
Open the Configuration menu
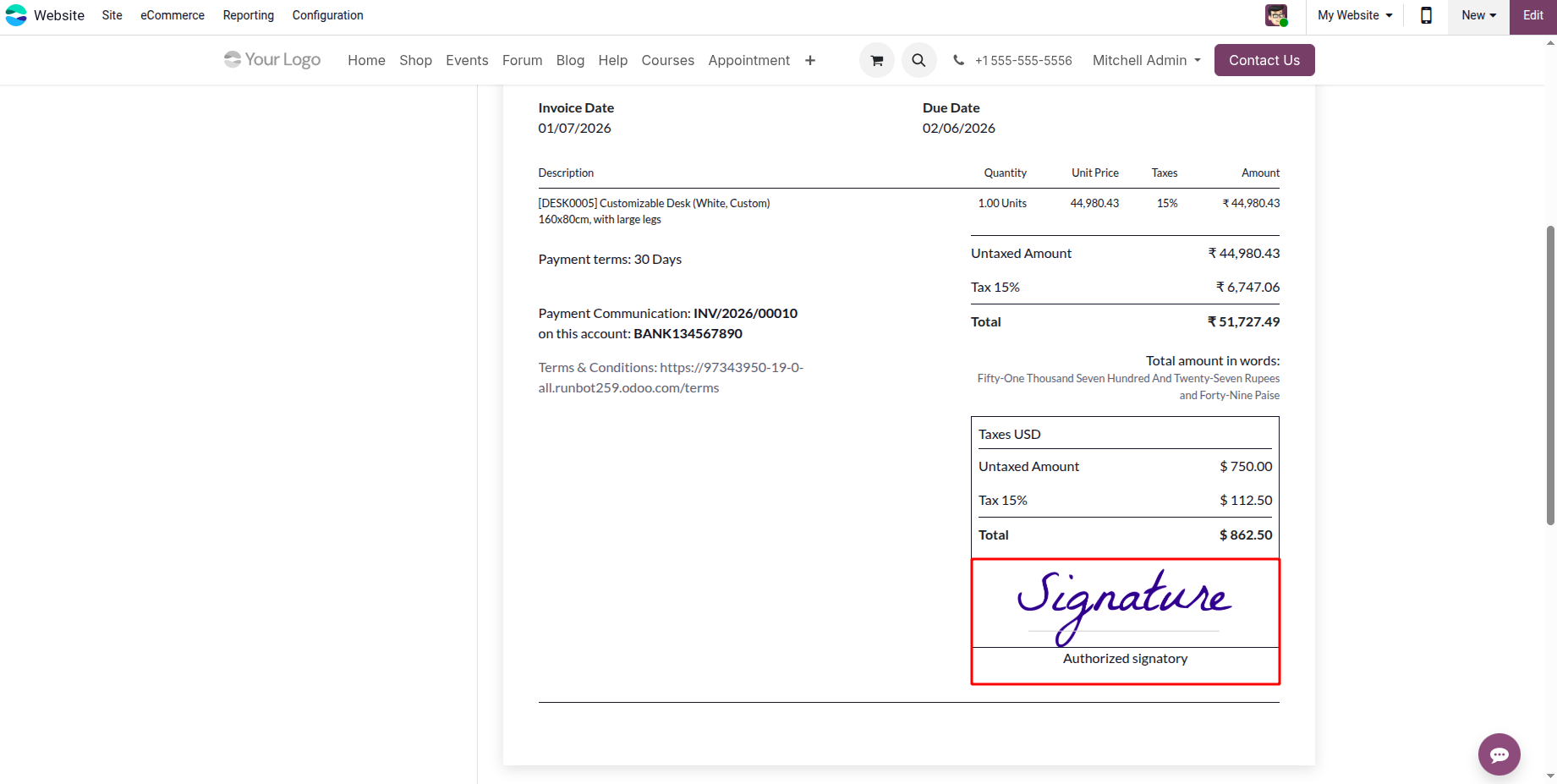point(327,15)
